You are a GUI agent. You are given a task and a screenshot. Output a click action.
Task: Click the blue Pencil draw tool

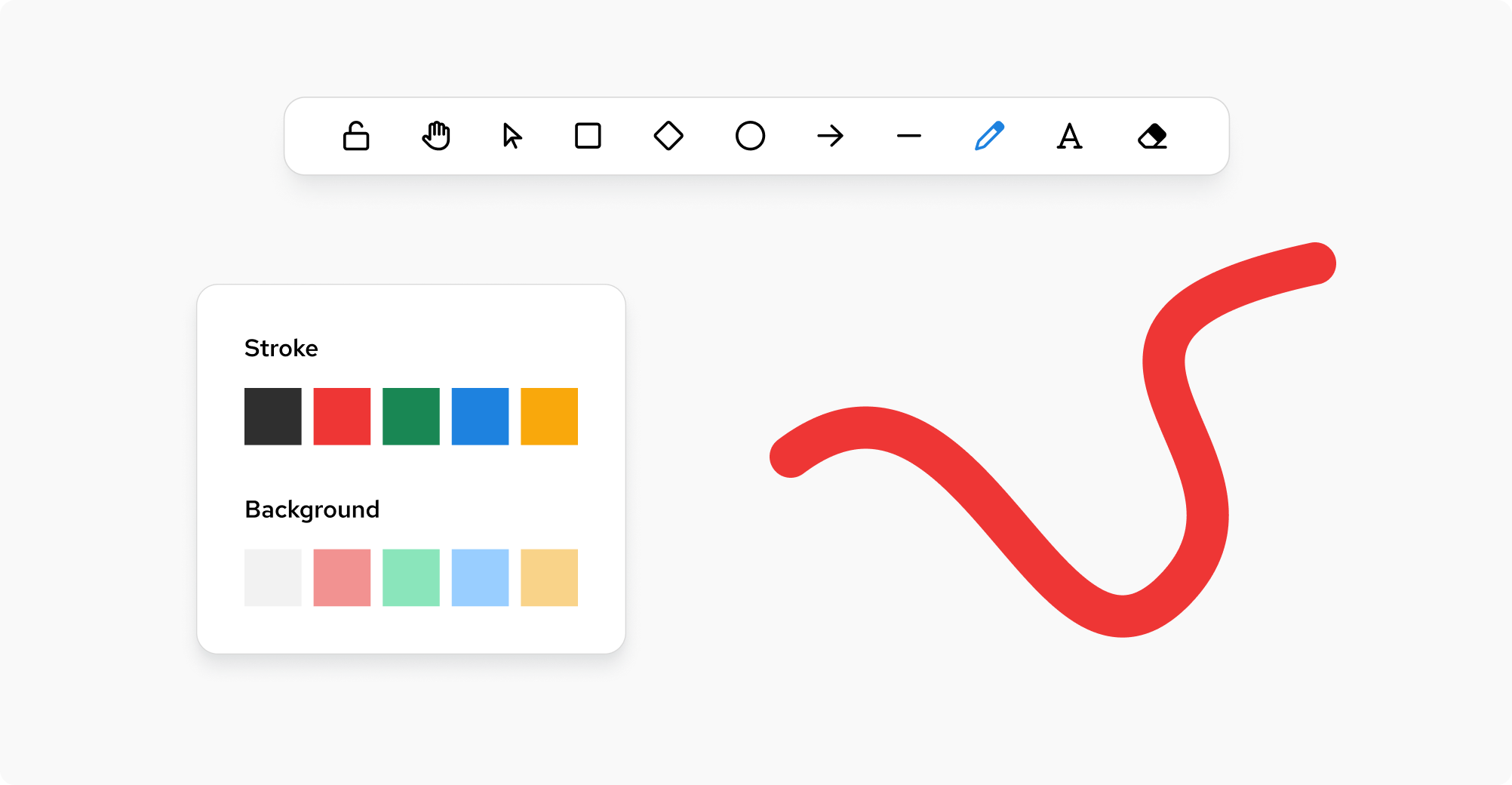(989, 137)
